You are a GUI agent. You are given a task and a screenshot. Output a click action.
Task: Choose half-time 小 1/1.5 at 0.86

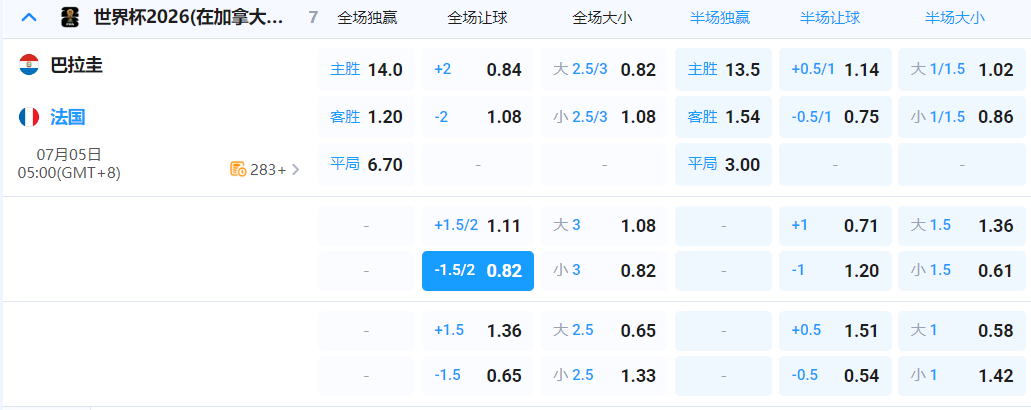961,117
